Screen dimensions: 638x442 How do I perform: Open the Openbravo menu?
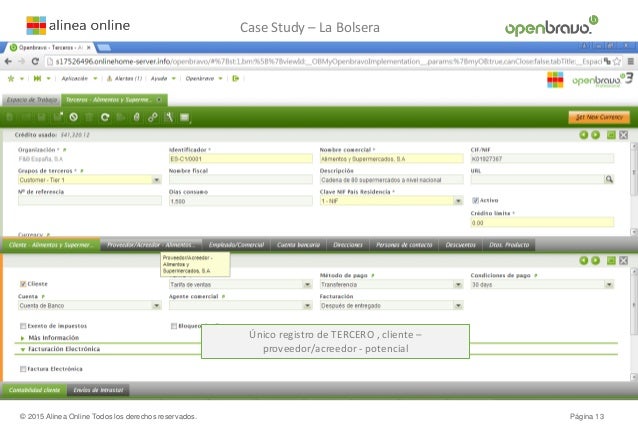click(204, 79)
